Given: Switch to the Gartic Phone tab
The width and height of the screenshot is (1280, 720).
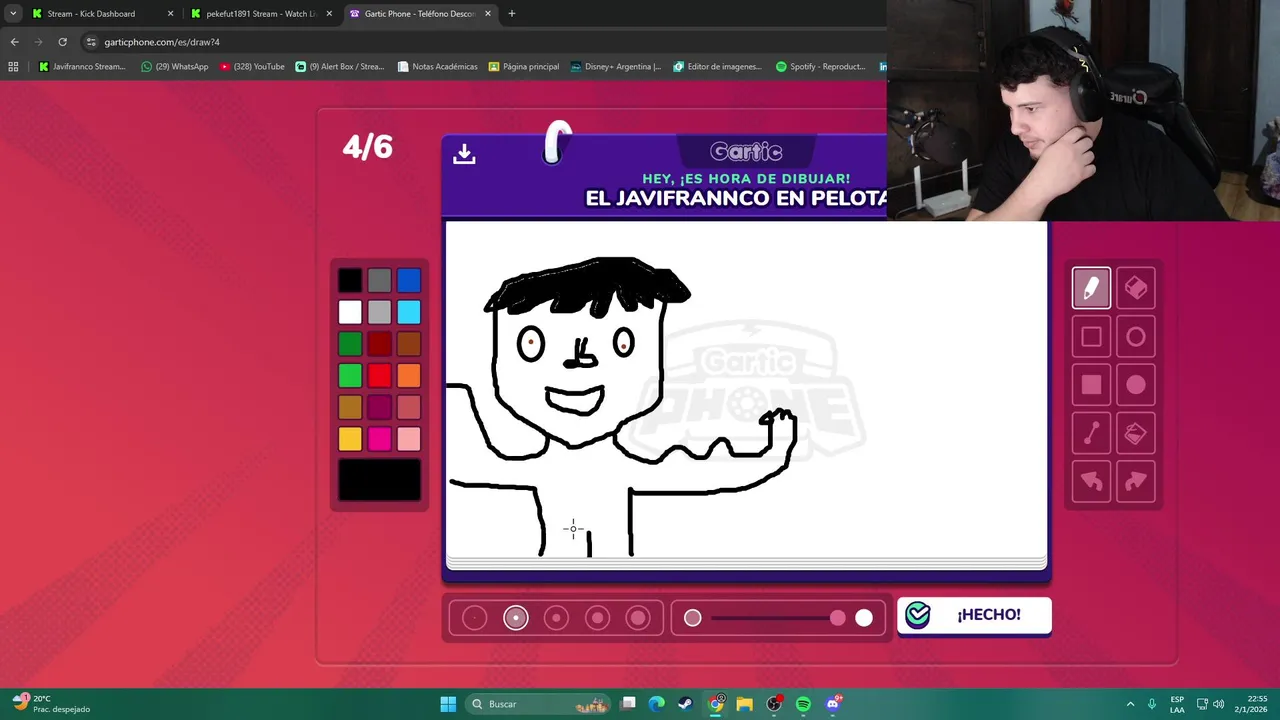Looking at the screenshot, I should 419,14.
